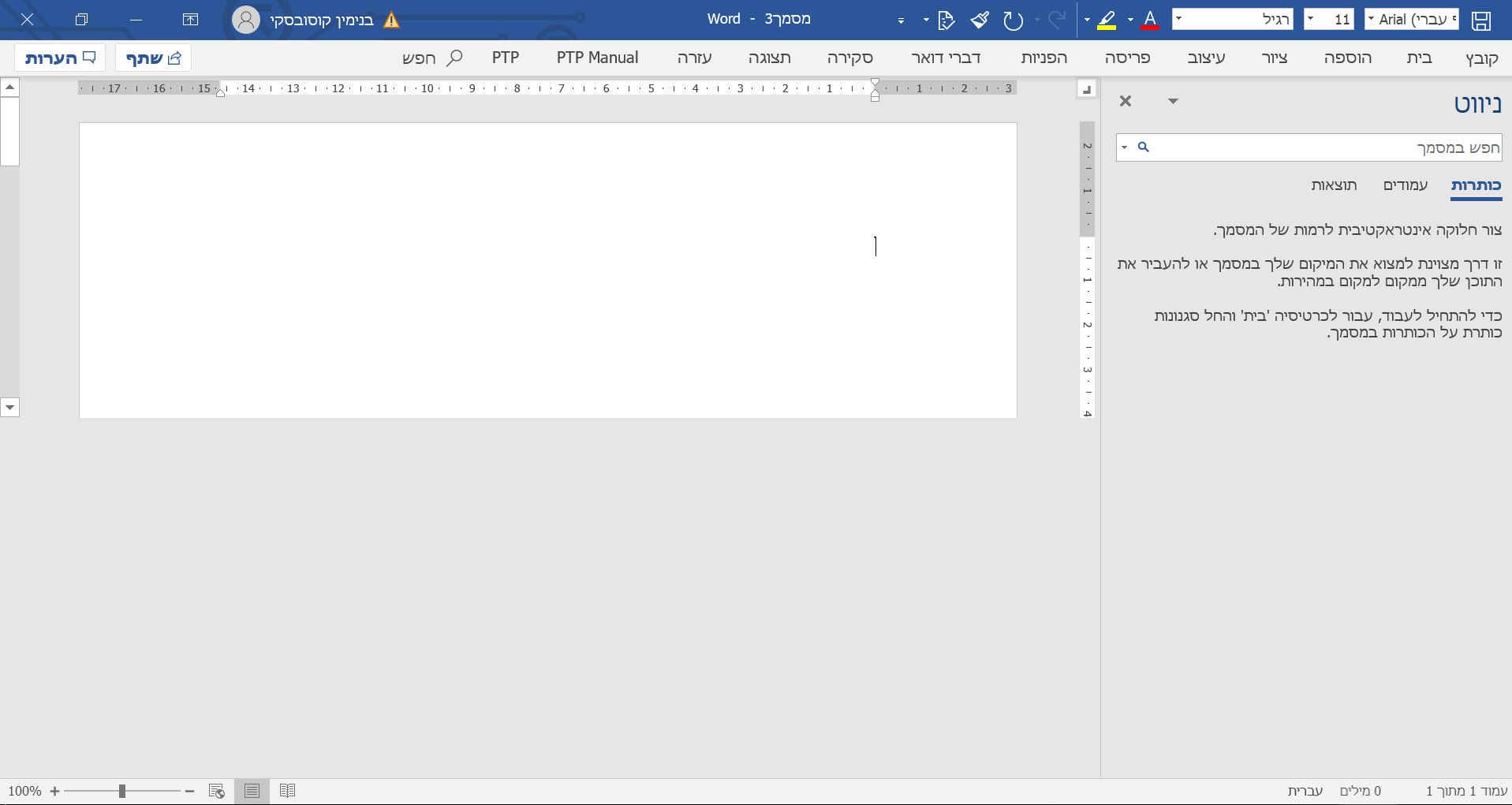Screen dimensions: 1512x805
Task: Expand the font color options arrow
Action: (x=1130, y=20)
